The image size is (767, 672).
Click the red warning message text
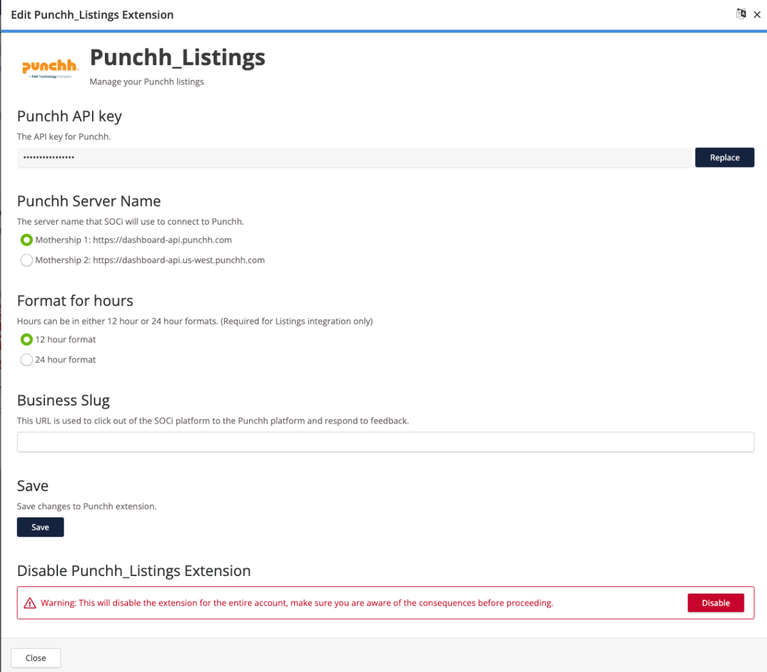coord(297,603)
